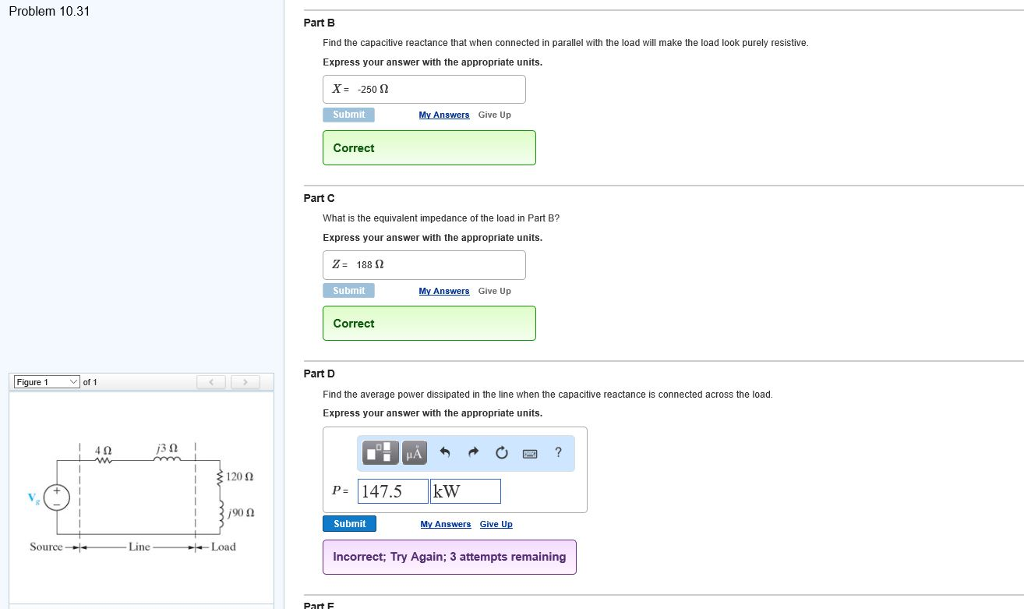
Task: Submit the Part D answer
Action: pos(349,524)
